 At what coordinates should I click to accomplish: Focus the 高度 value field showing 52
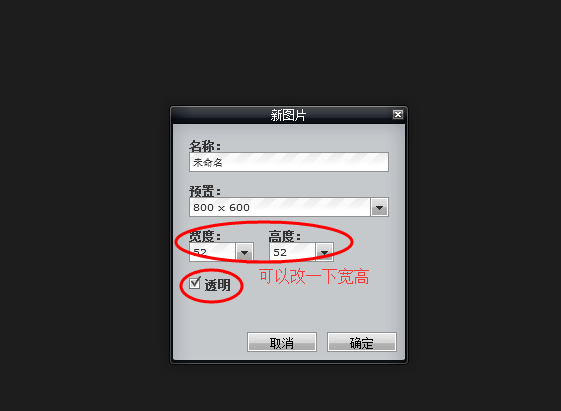tap(292, 252)
